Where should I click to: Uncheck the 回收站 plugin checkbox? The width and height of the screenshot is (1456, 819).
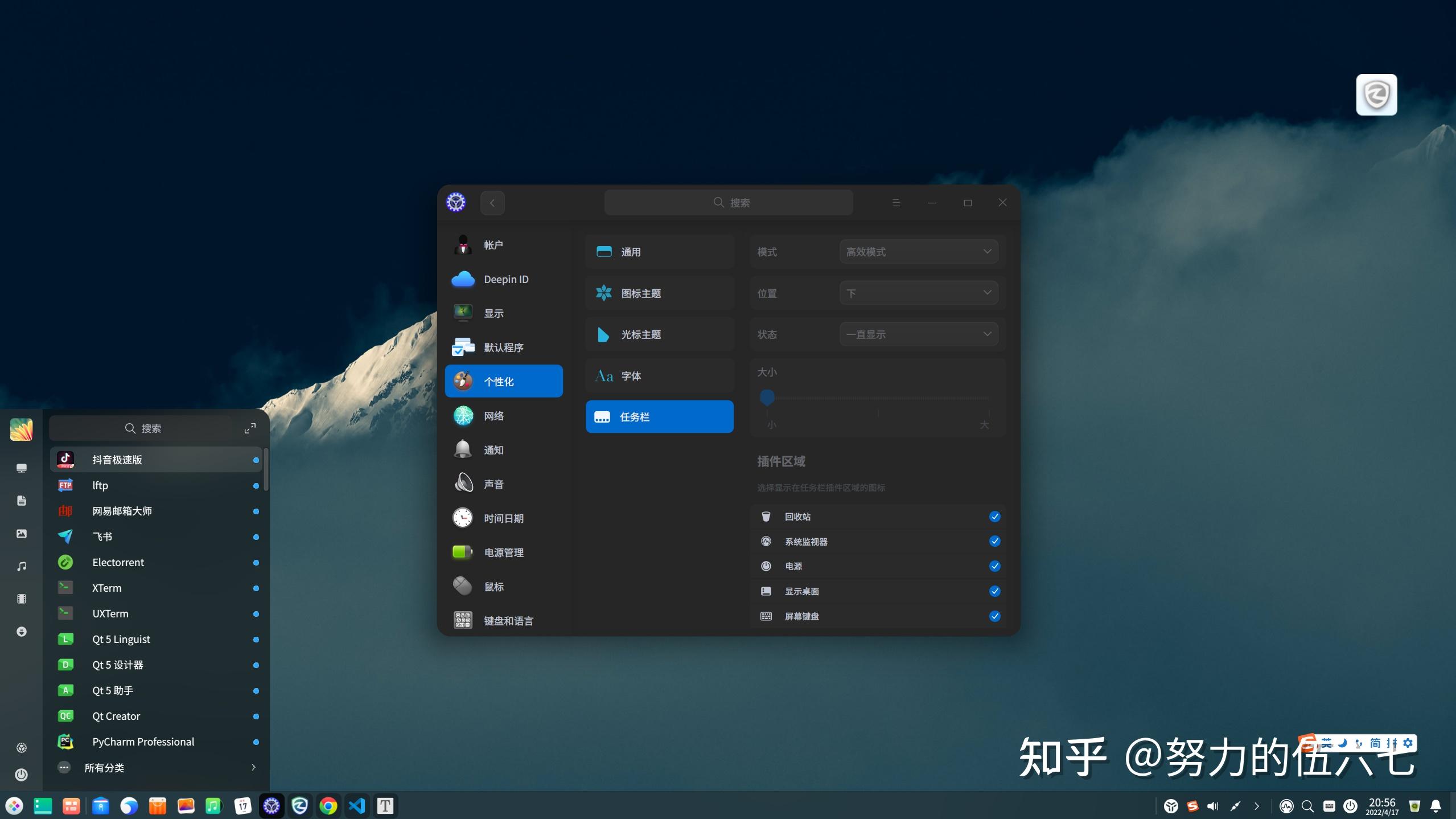pos(994,517)
